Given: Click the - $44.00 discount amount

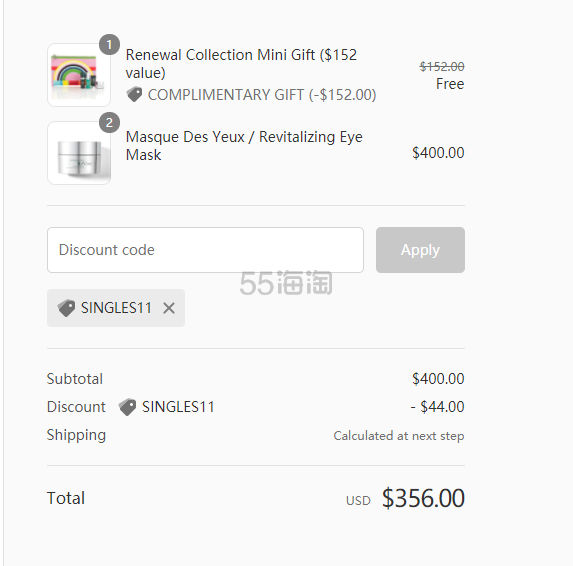Looking at the screenshot, I should [437, 407].
